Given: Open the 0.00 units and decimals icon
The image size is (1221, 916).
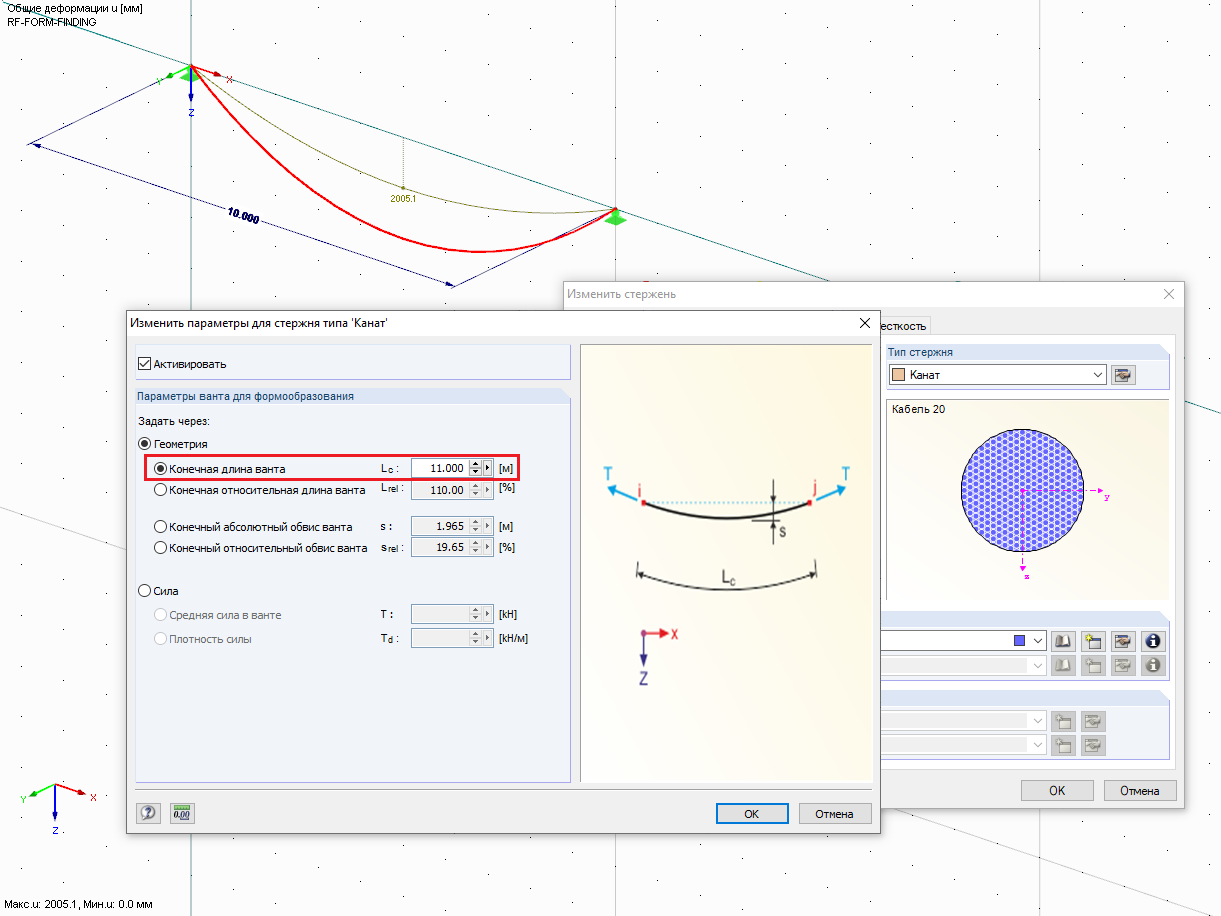Looking at the screenshot, I should [x=182, y=813].
